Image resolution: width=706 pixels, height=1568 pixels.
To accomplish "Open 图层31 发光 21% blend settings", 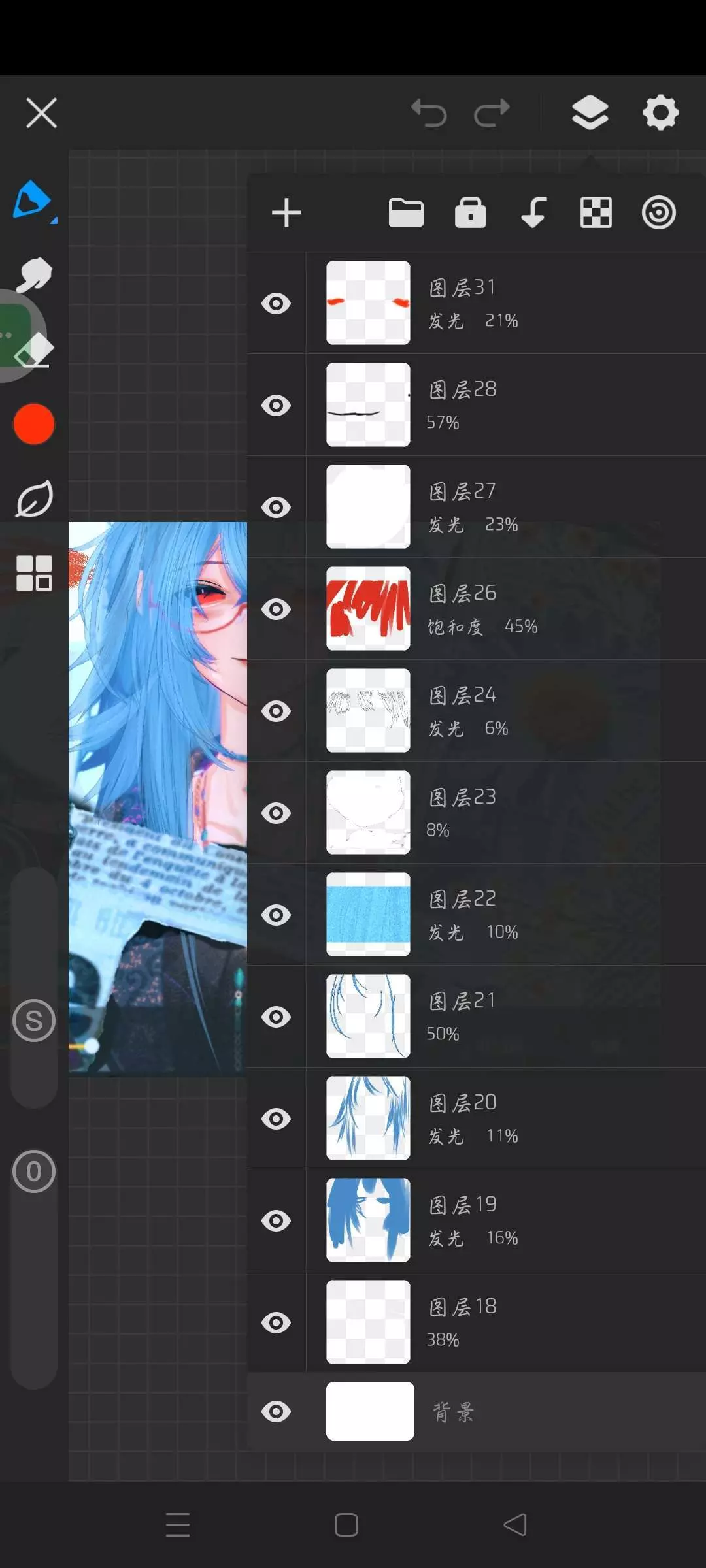I will (x=473, y=321).
